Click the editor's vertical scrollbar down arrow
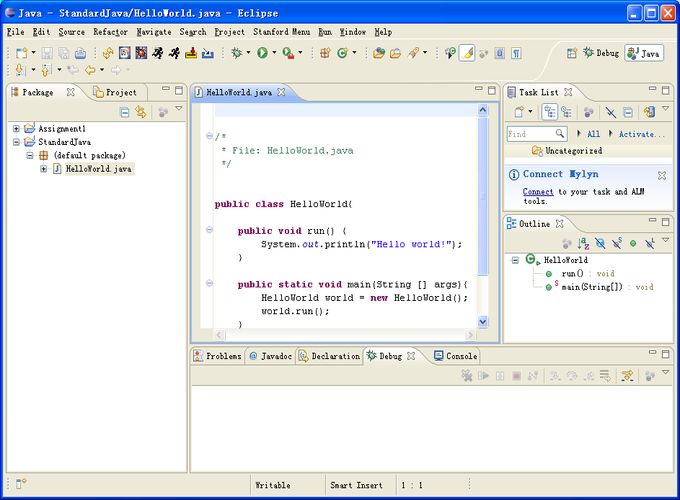The image size is (680, 500). 483,321
